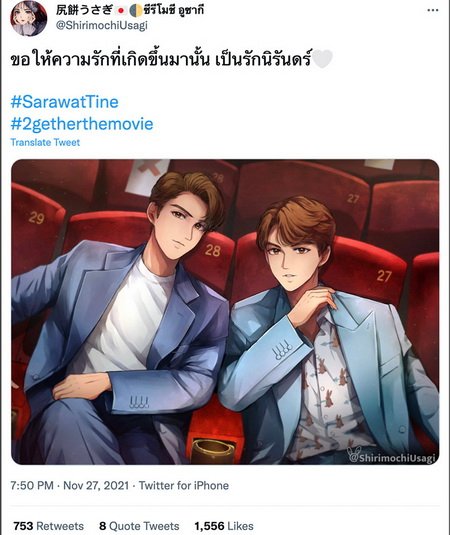Screen dimensions: 450x535
Task: Open the #2getherthemovie hashtag
Action: point(82,124)
